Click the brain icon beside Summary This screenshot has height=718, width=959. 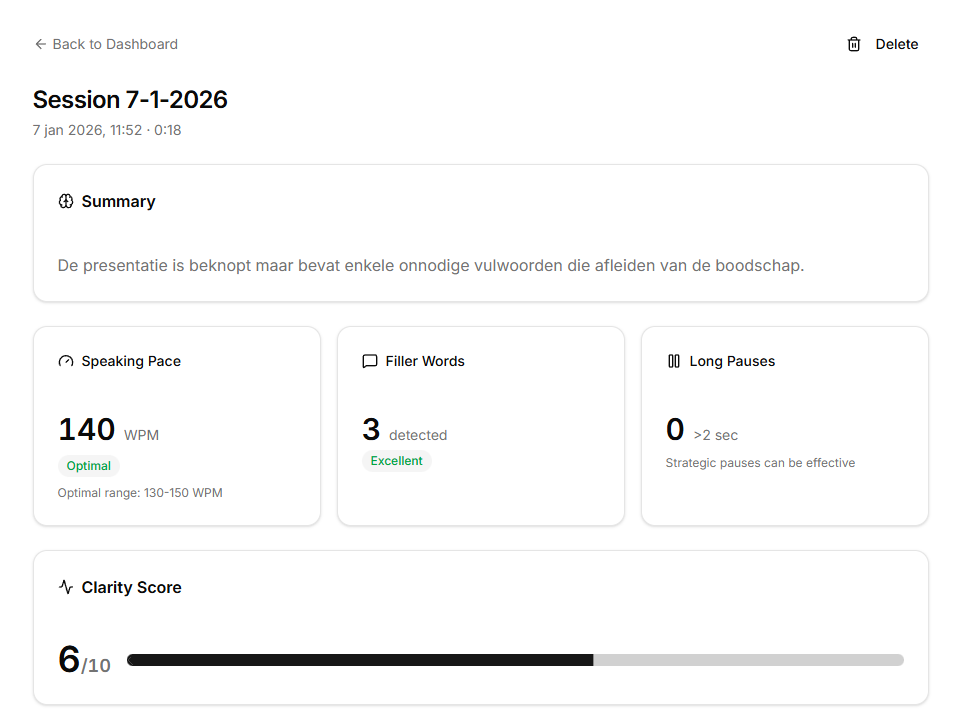point(66,201)
